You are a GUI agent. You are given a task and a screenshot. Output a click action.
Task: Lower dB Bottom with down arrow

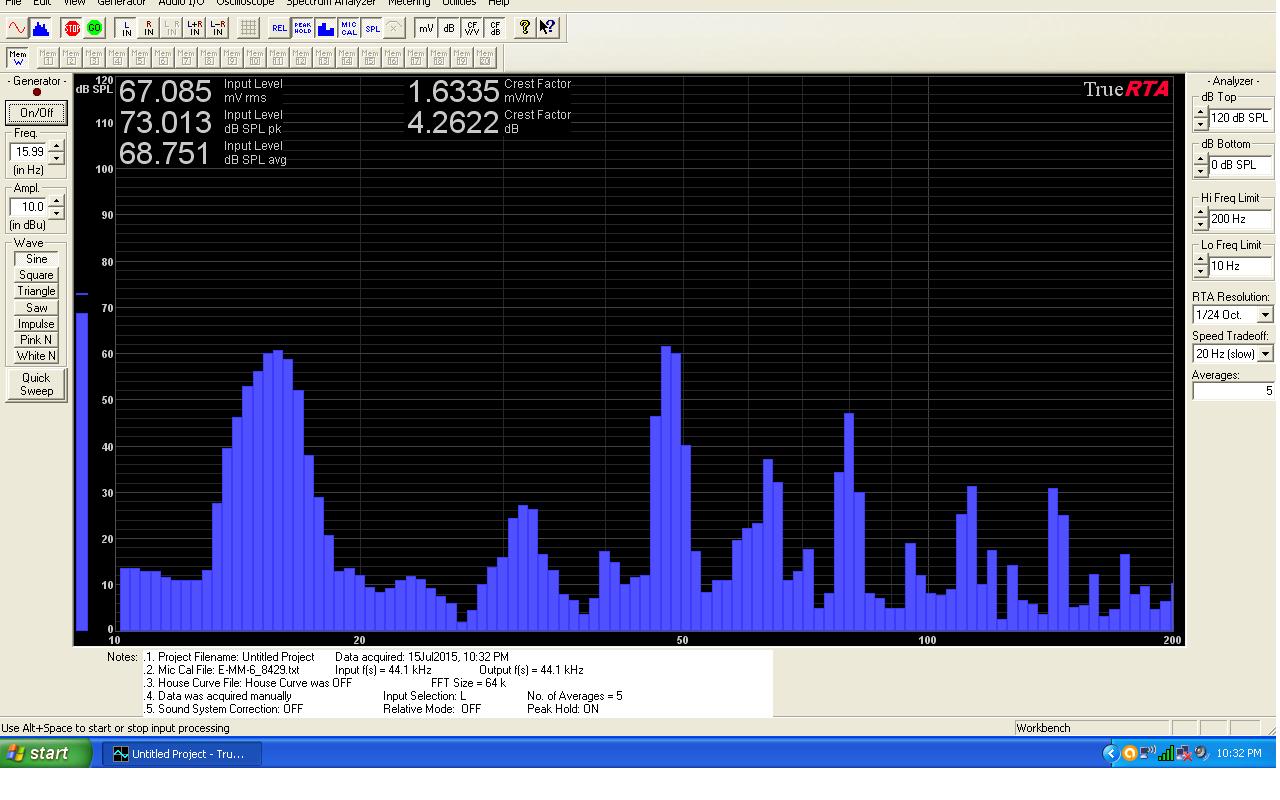pyautogui.click(x=1201, y=171)
